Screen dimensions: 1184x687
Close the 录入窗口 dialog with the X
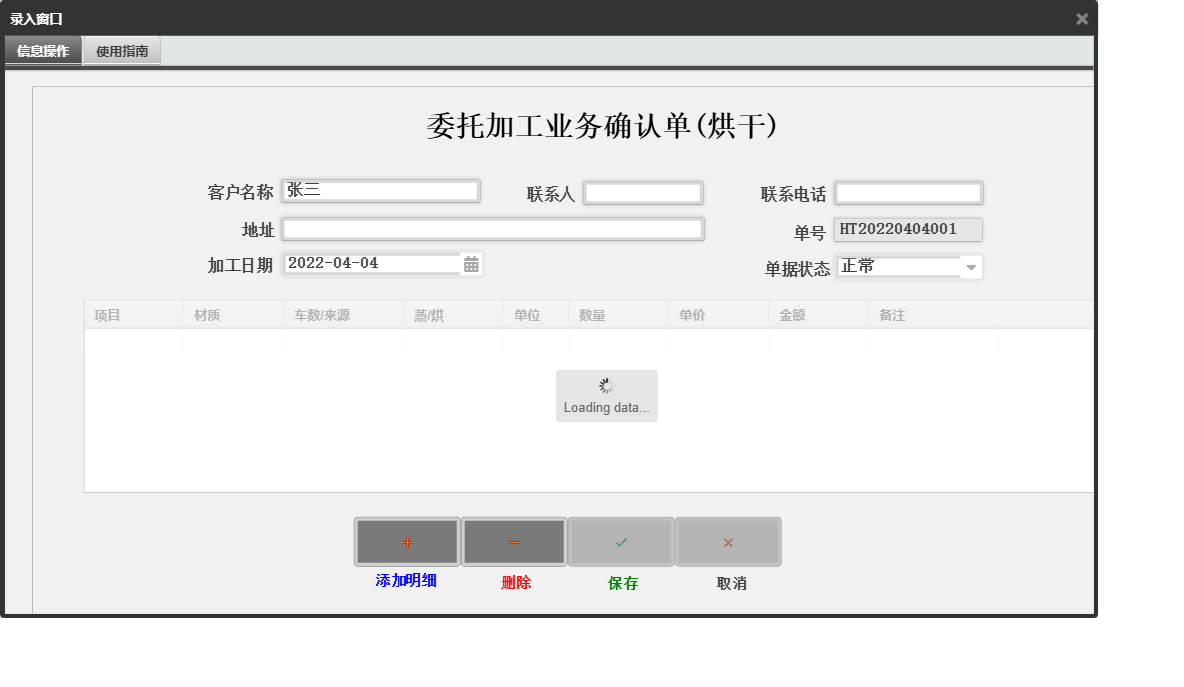click(1082, 18)
